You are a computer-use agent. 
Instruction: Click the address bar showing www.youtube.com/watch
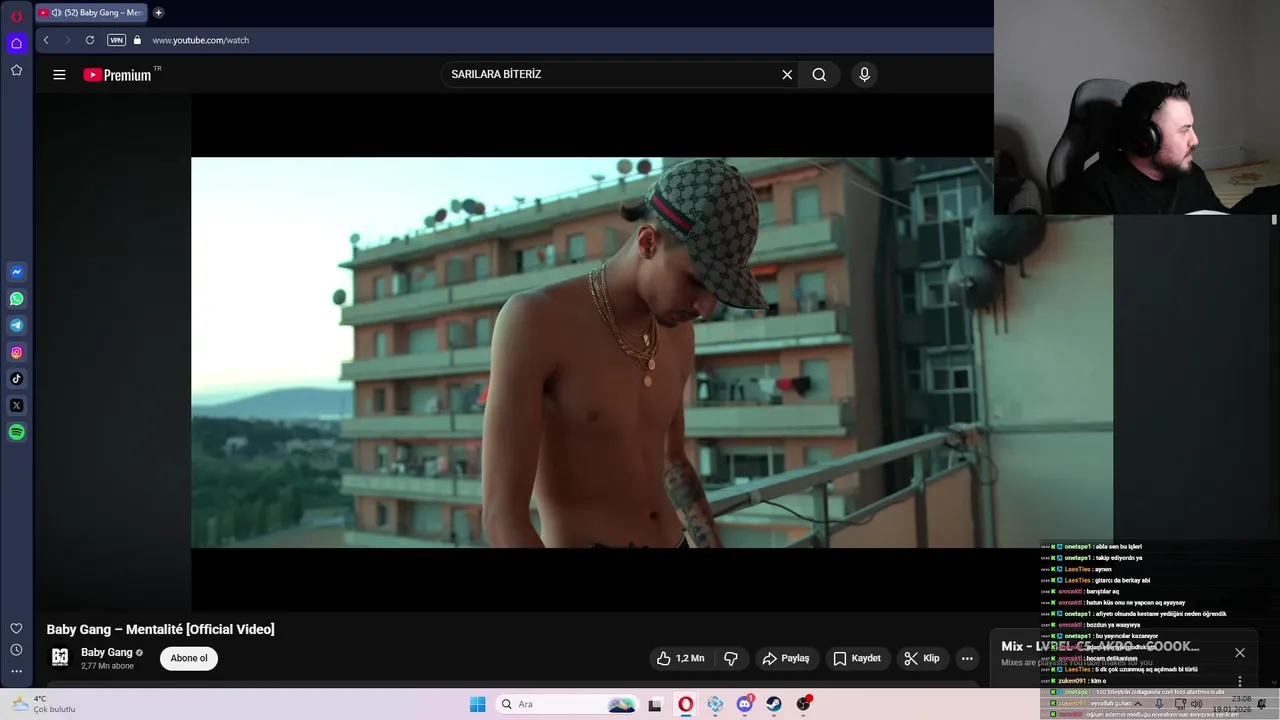point(200,40)
